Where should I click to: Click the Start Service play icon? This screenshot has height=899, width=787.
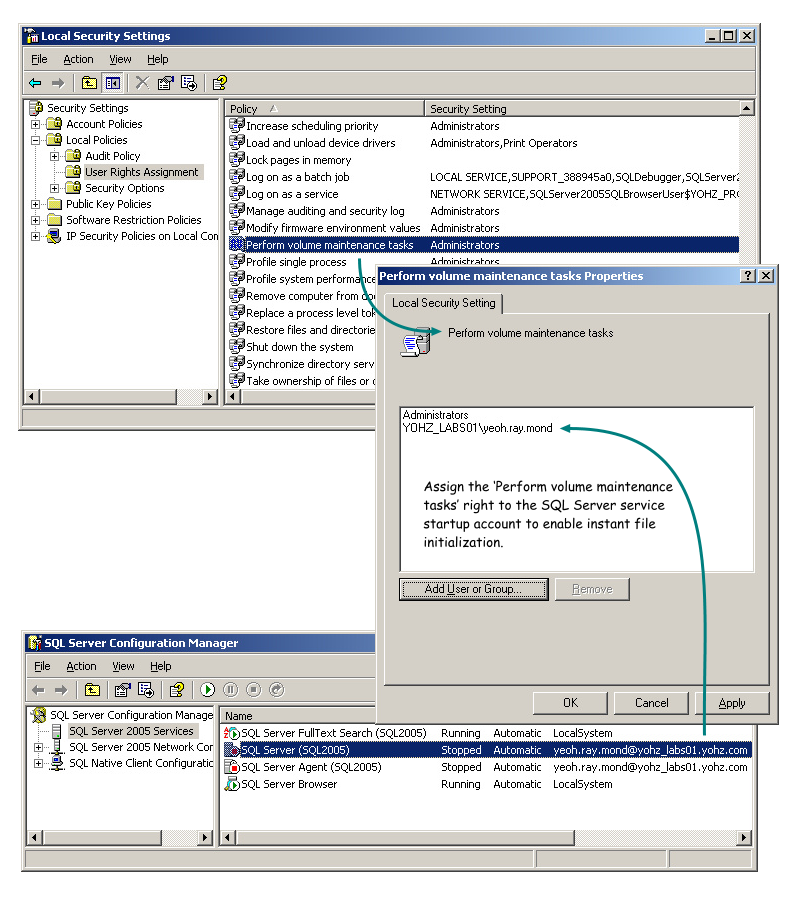tap(207, 690)
